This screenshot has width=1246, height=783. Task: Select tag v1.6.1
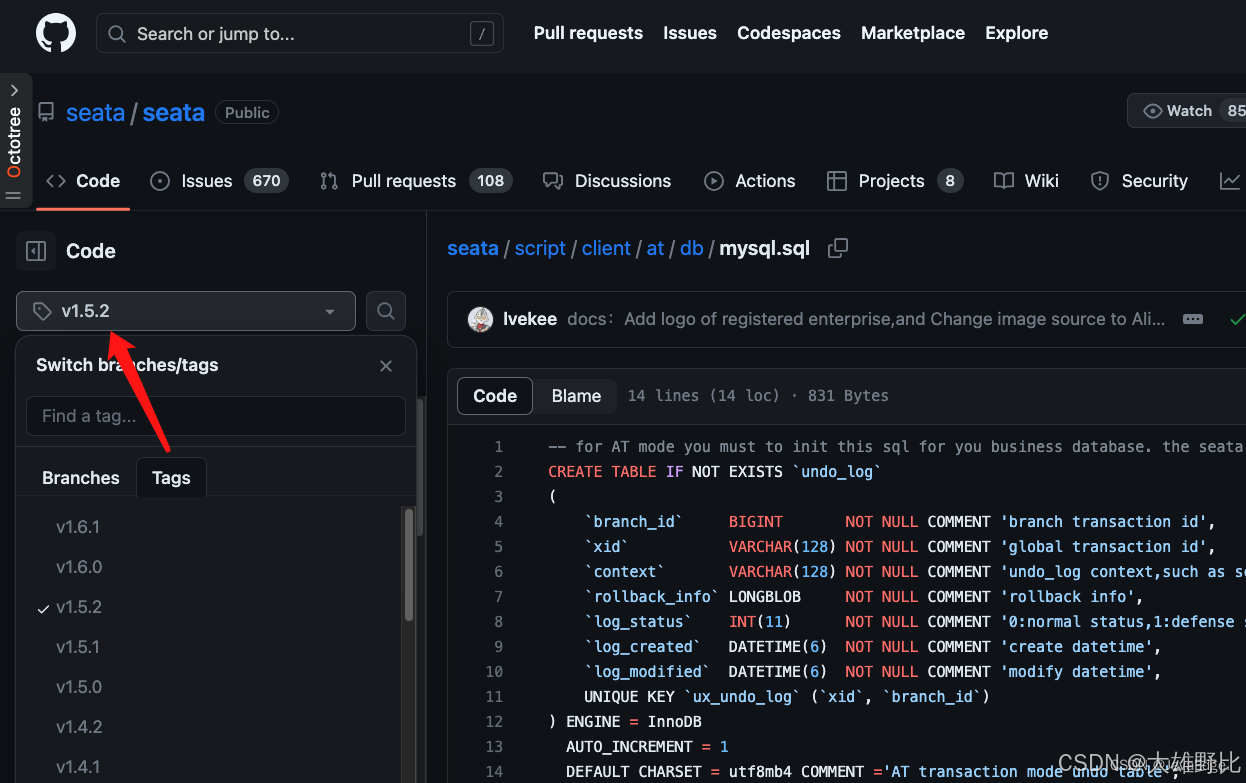(78, 527)
